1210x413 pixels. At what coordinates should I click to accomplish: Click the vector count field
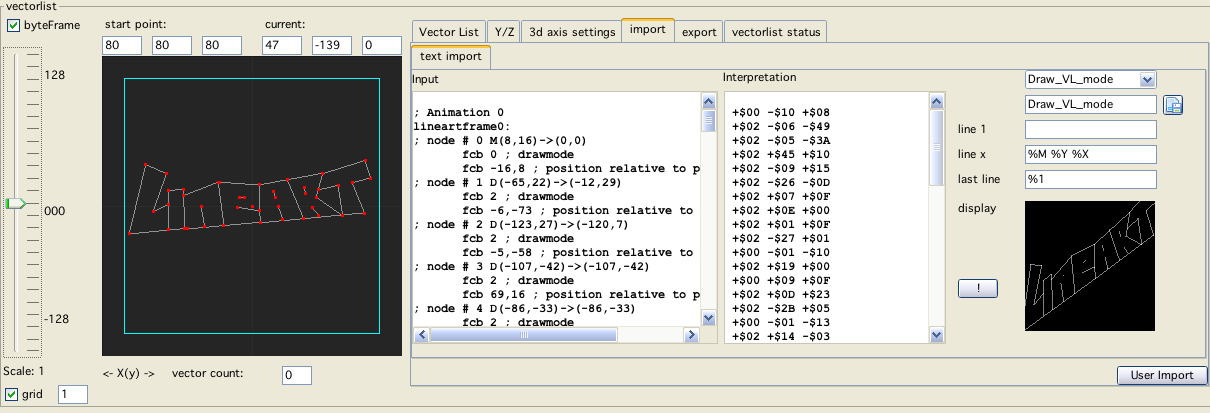296,375
